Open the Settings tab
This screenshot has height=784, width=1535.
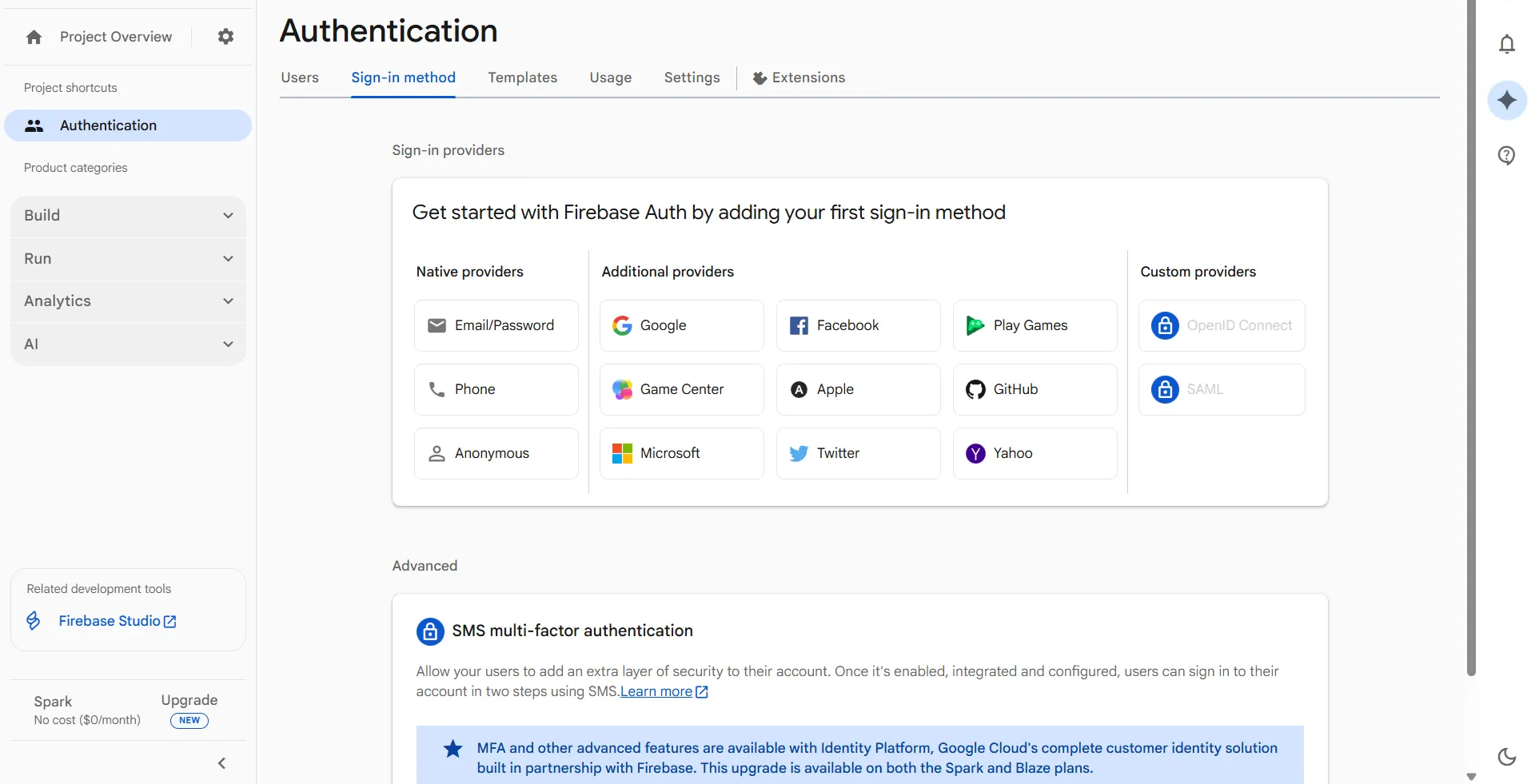point(692,78)
